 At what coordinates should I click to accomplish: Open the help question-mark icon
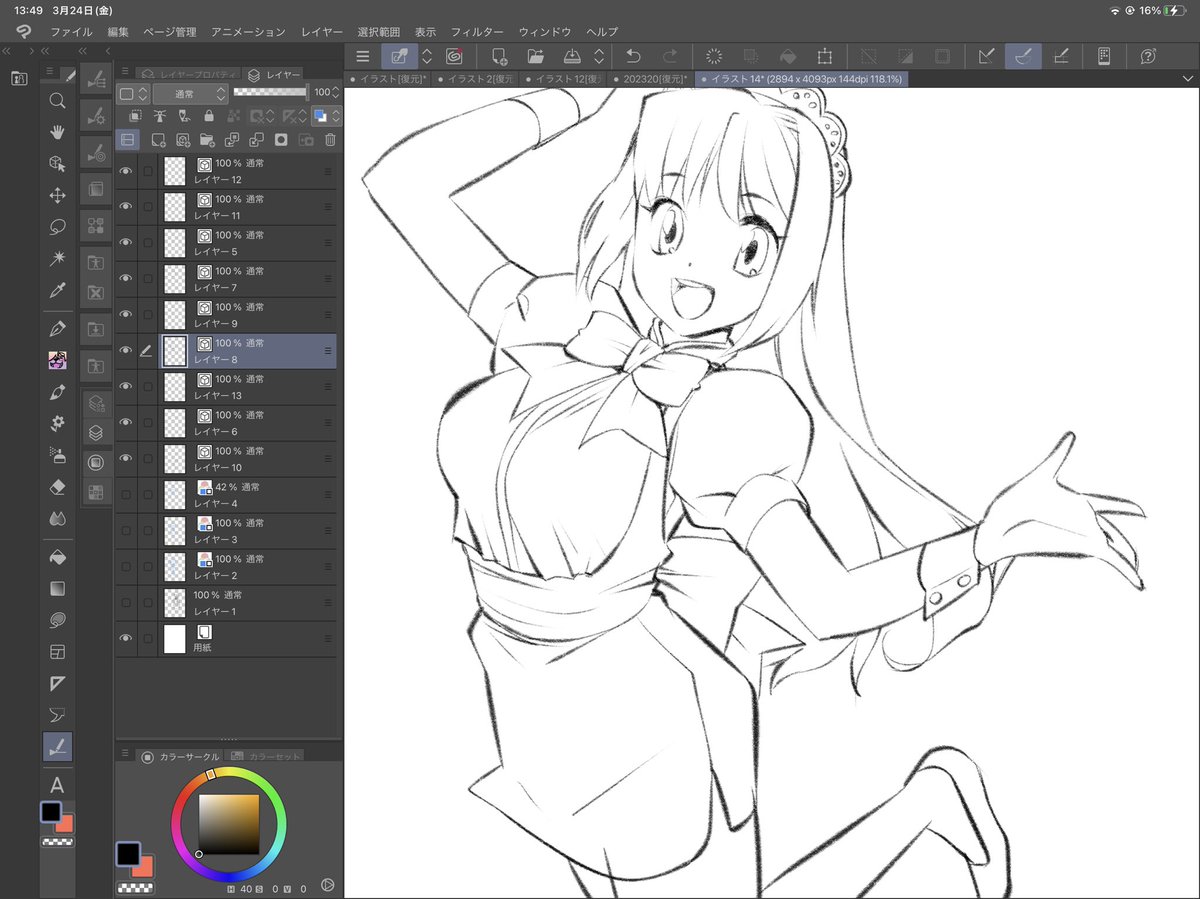tap(1148, 56)
